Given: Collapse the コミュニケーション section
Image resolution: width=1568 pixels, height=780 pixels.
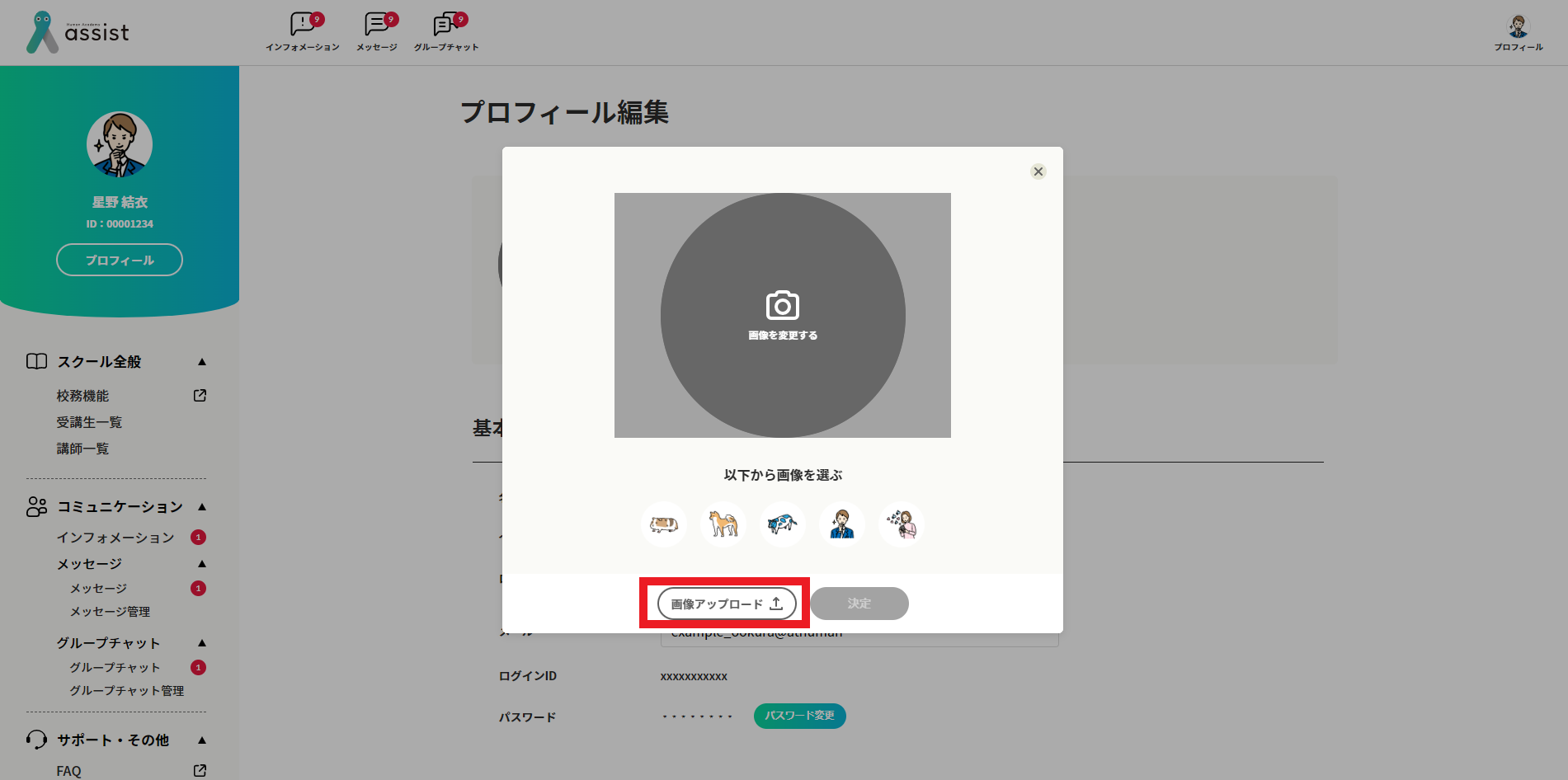Looking at the screenshot, I should [202, 507].
